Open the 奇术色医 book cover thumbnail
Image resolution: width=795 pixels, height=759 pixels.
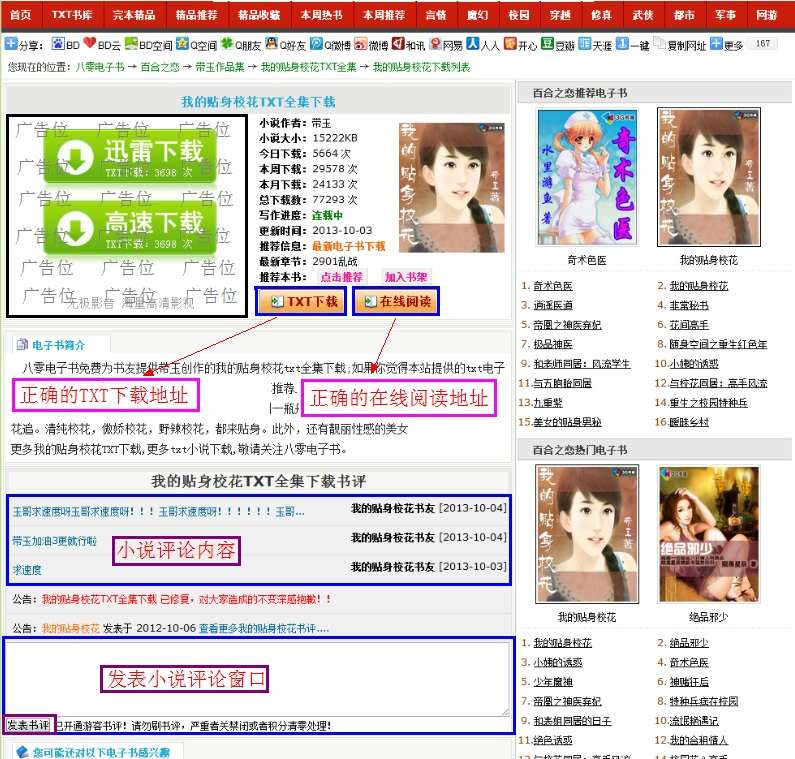coord(587,177)
